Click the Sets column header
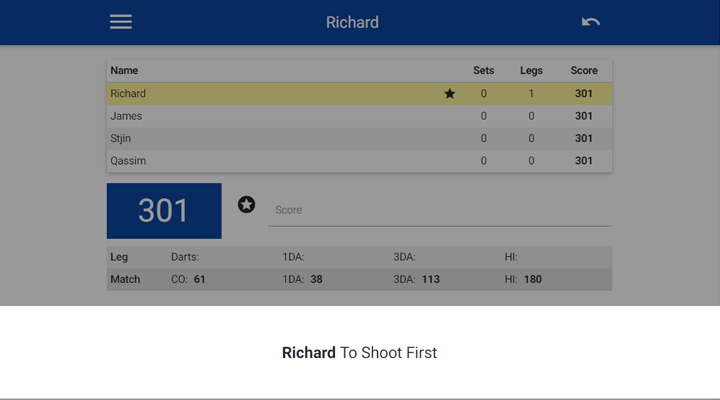This screenshot has height=400, width=720. (x=484, y=70)
